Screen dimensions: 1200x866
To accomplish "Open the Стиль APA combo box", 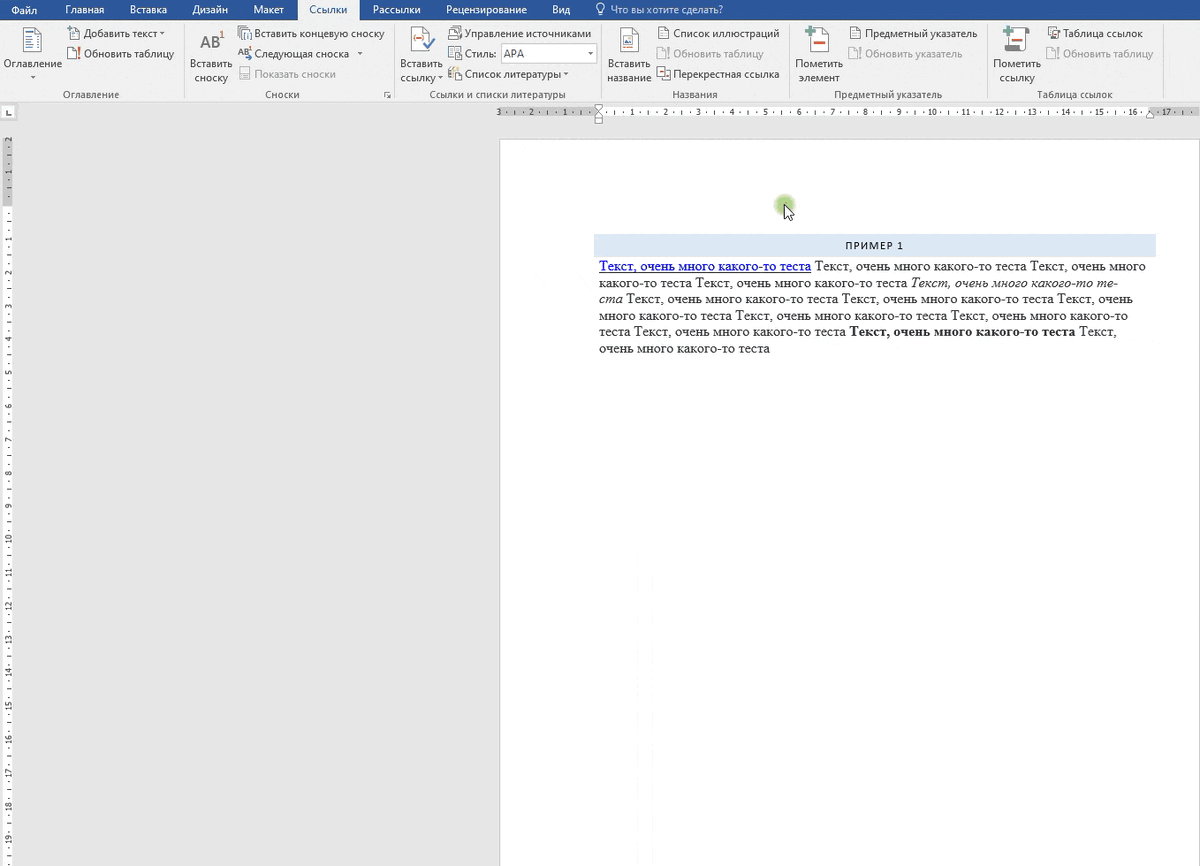I will tap(549, 54).
